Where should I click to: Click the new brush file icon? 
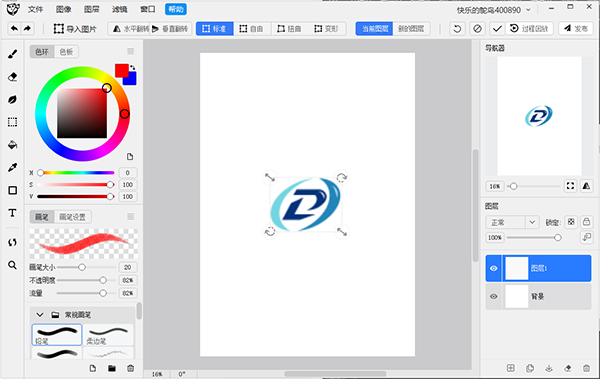tap(93, 368)
